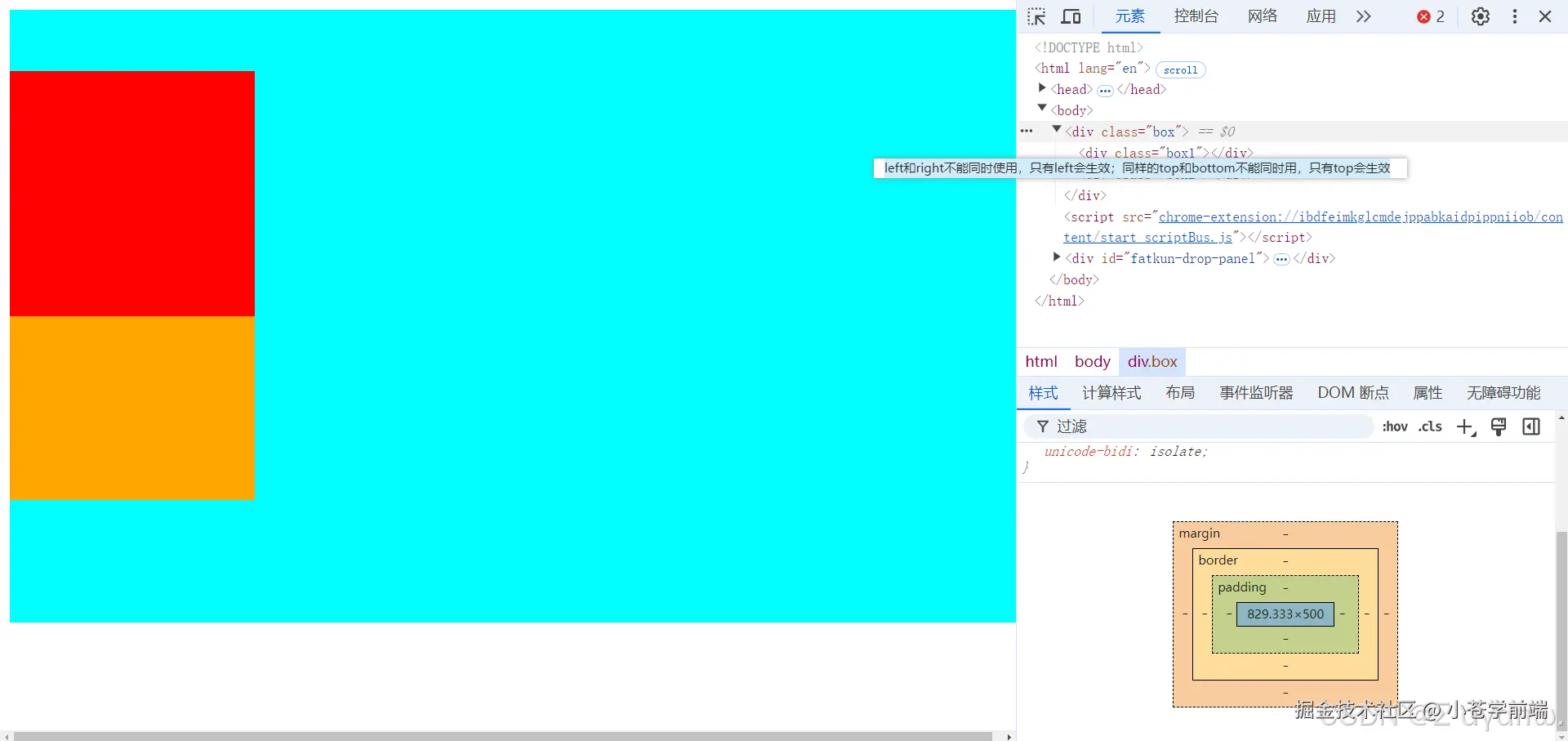Select div.box in the breadcrumb trail

(x=1152, y=361)
